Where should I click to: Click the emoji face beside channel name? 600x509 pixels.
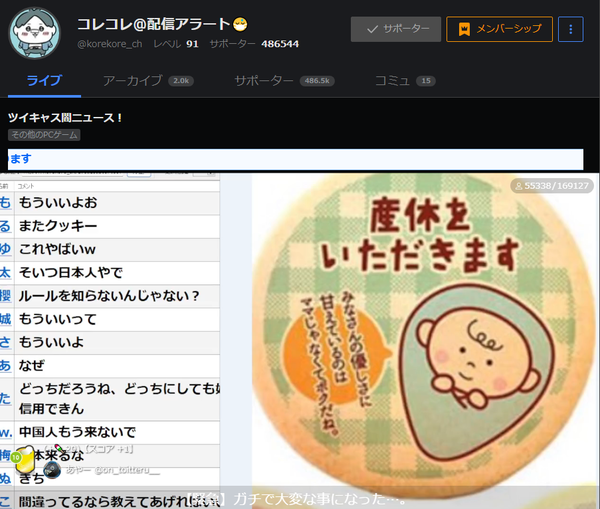pyautogui.click(x=240, y=24)
